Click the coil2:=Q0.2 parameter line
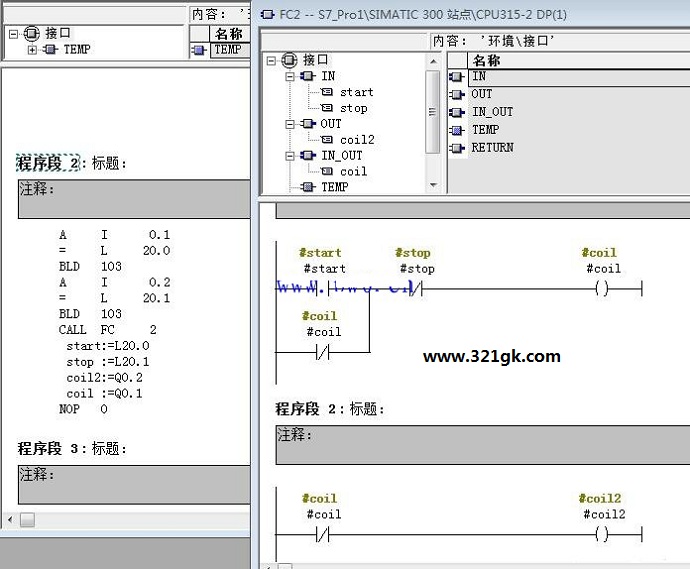This screenshot has height=569, width=690. click(104, 378)
